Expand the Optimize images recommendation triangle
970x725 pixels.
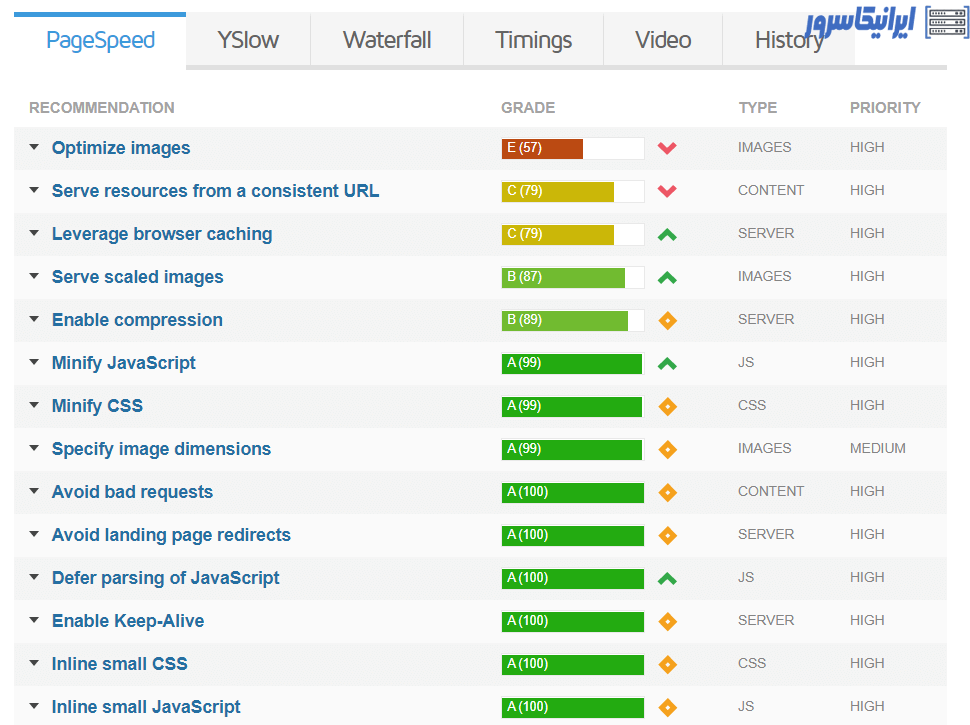pos(34,148)
